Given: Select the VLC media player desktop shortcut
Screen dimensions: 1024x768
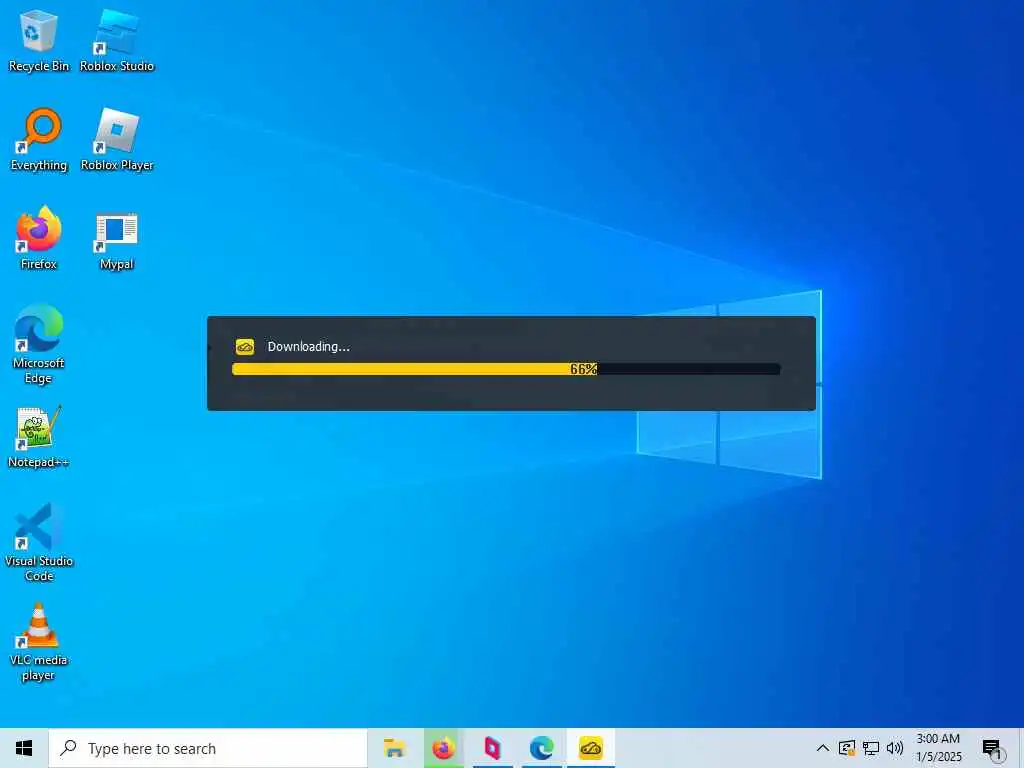Looking at the screenshot, I should pos(39,642).
